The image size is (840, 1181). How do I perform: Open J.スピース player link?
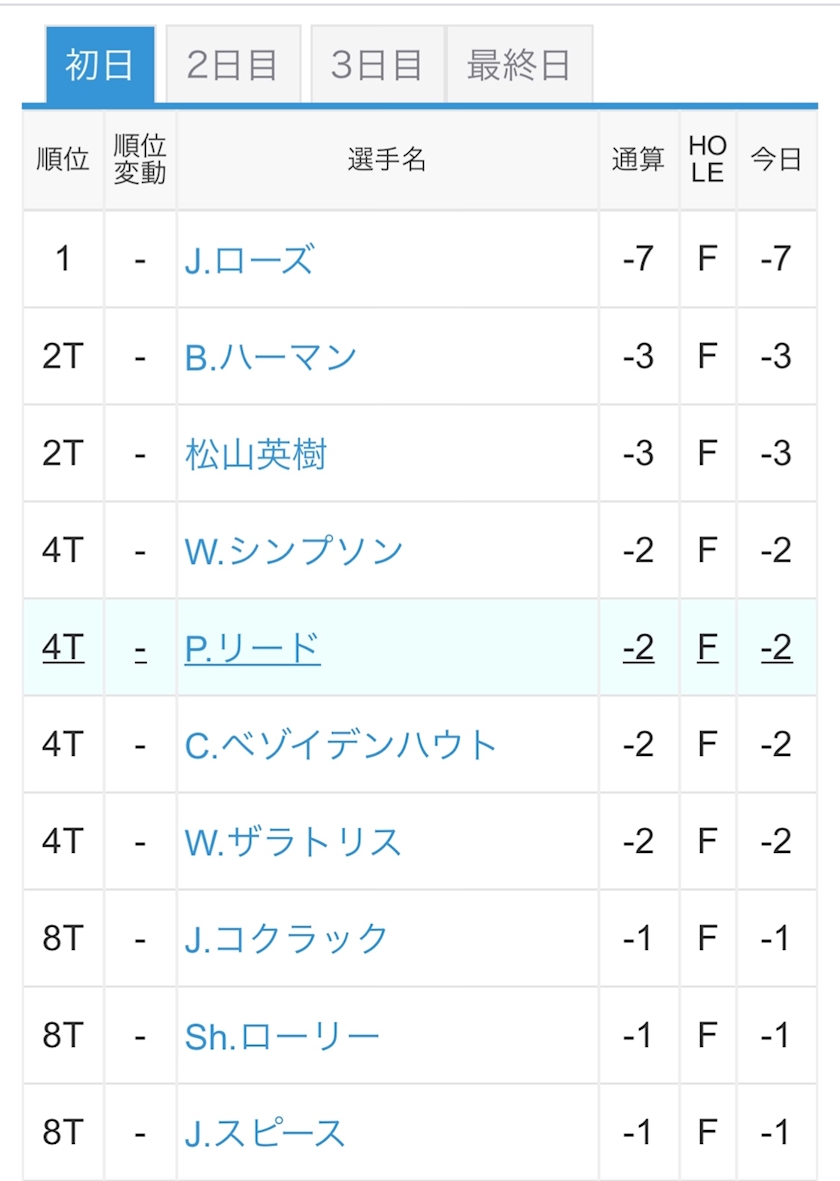[264, 1134]
